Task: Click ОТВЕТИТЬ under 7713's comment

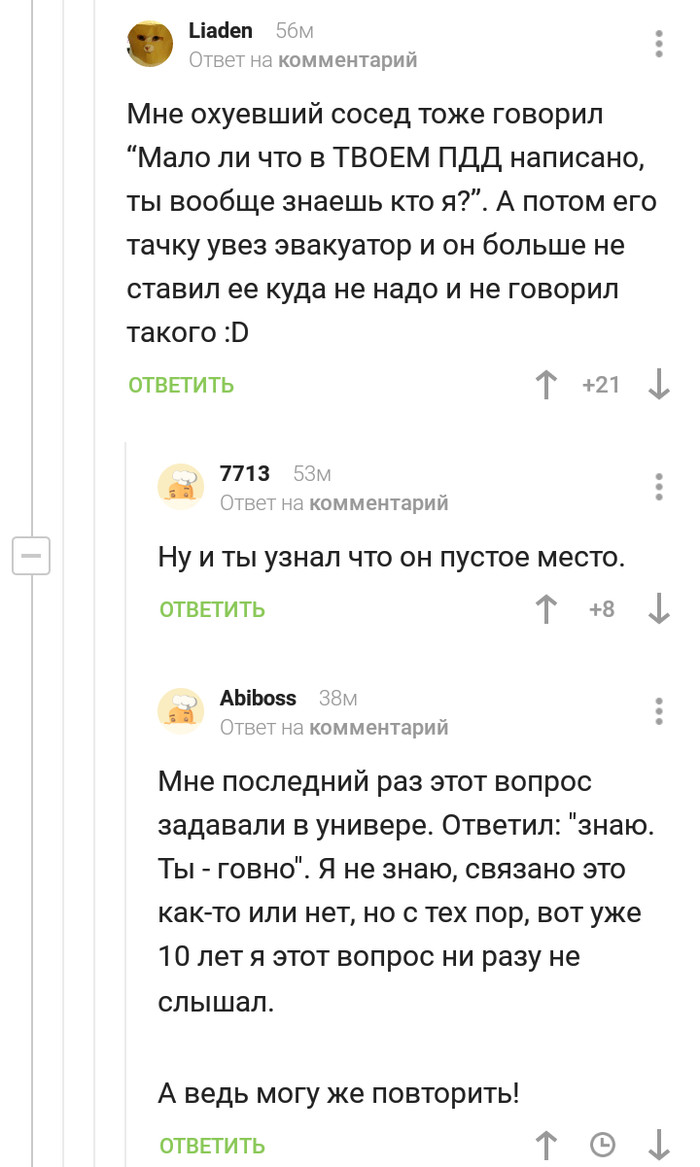Action: (211, 607)
